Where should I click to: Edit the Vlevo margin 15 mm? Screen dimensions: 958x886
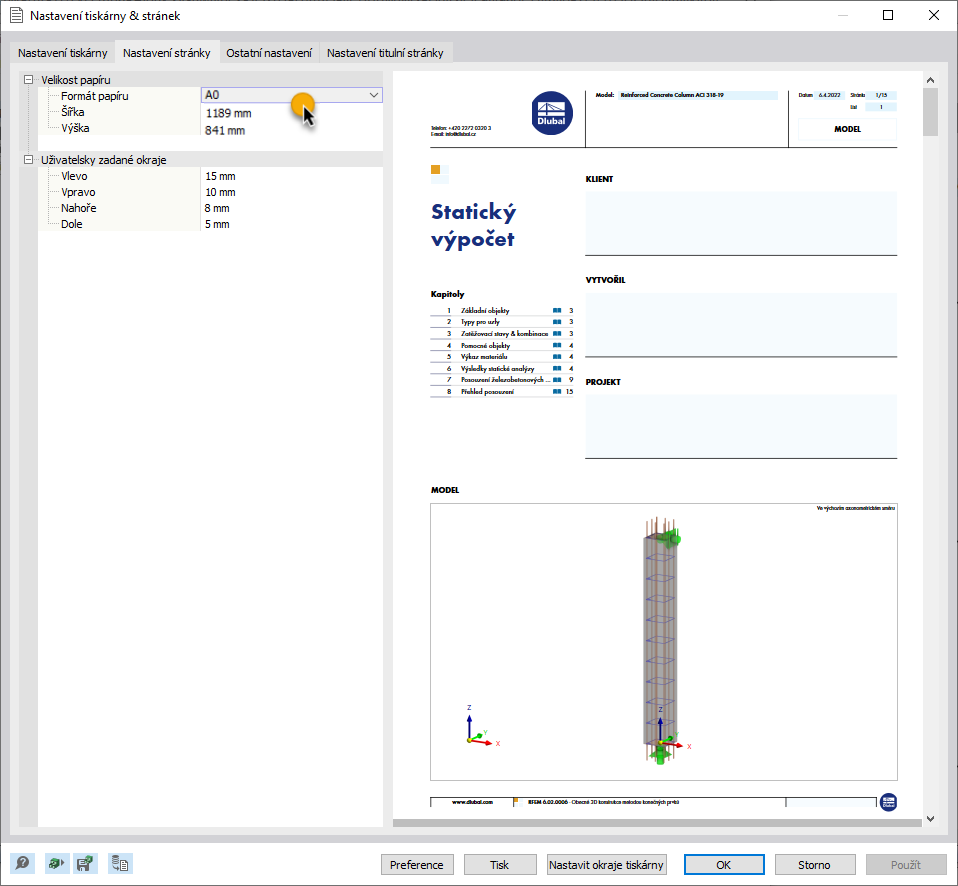[x=220, y=176]
